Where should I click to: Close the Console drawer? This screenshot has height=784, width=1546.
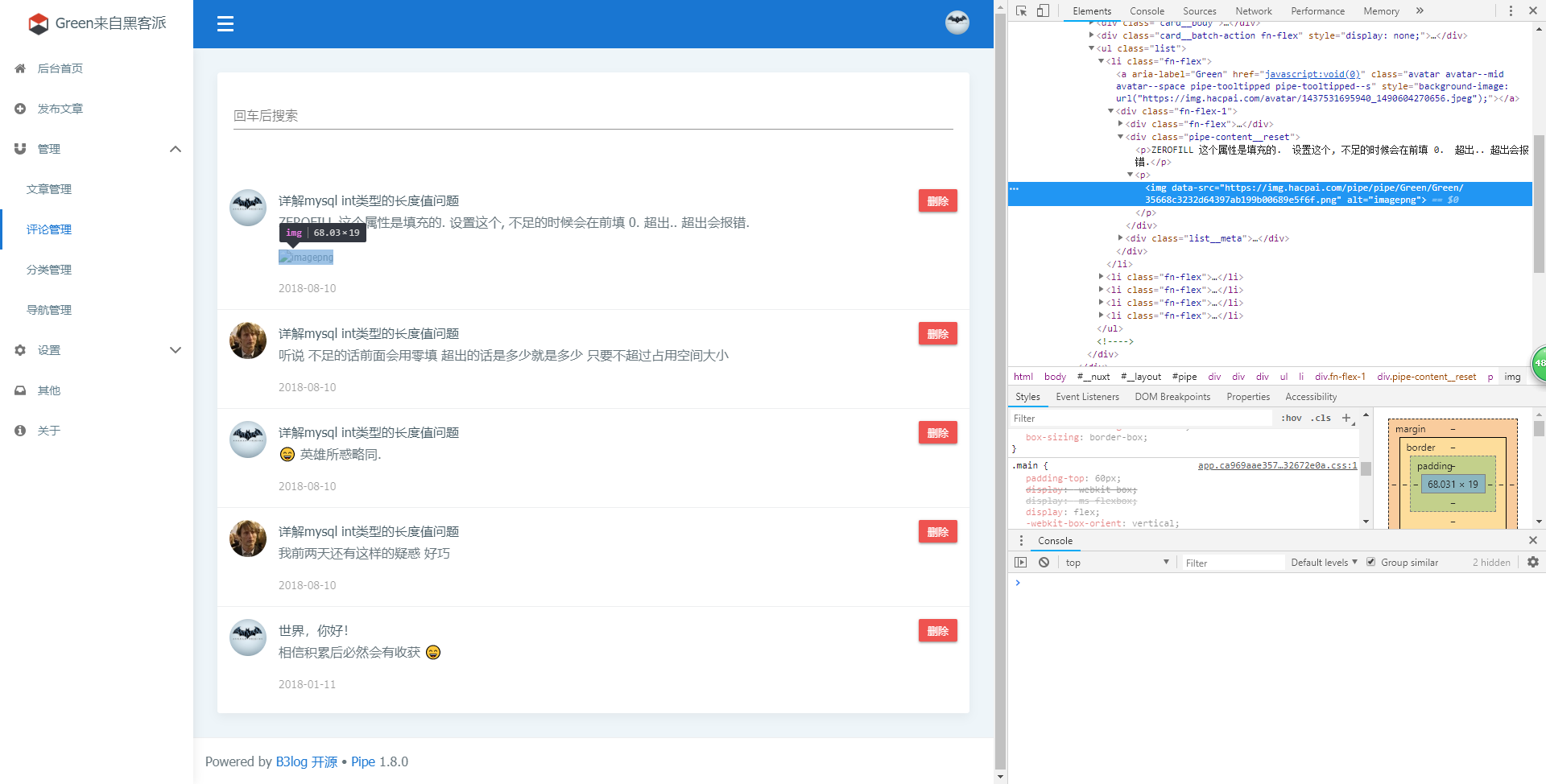[x=1533, y=540]
